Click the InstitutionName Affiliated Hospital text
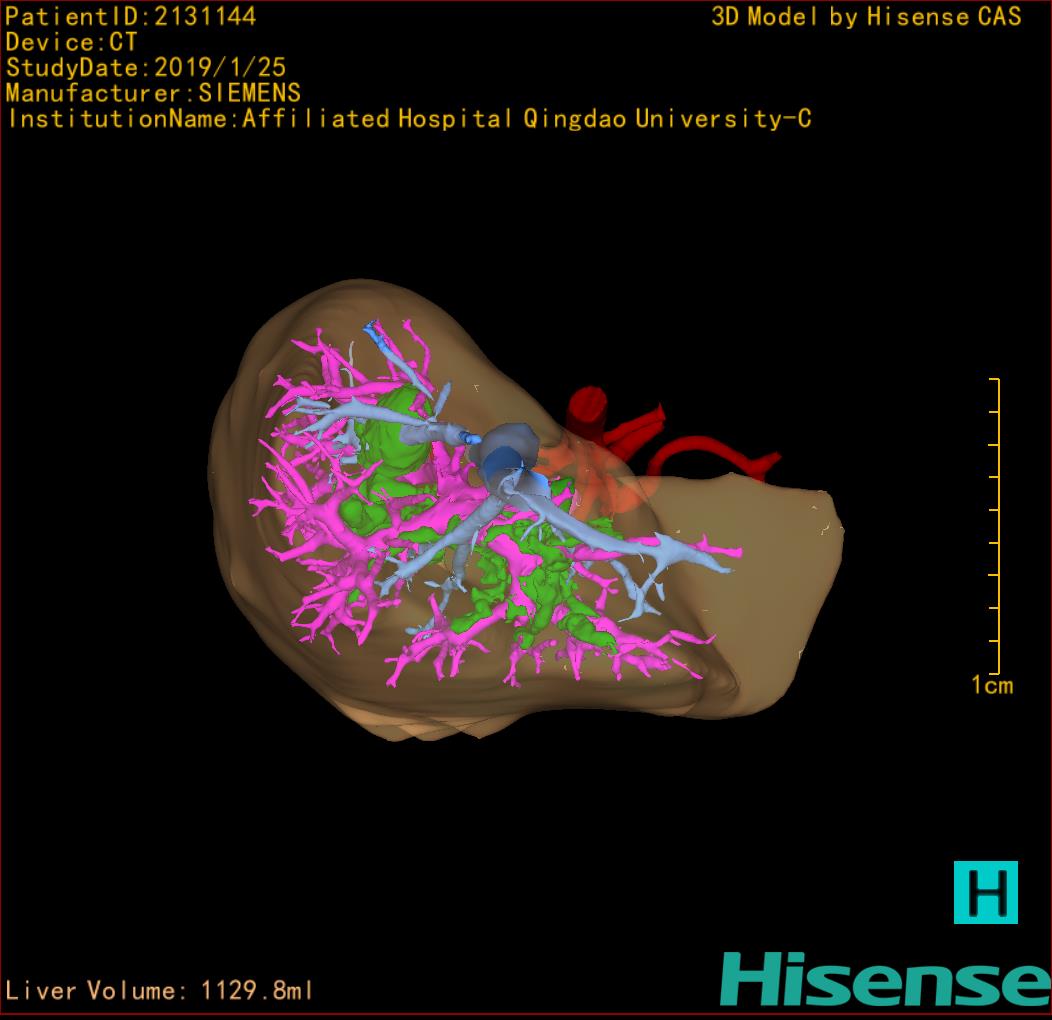The width and height of the screenshot is (1052, 1020). (408, 119)
